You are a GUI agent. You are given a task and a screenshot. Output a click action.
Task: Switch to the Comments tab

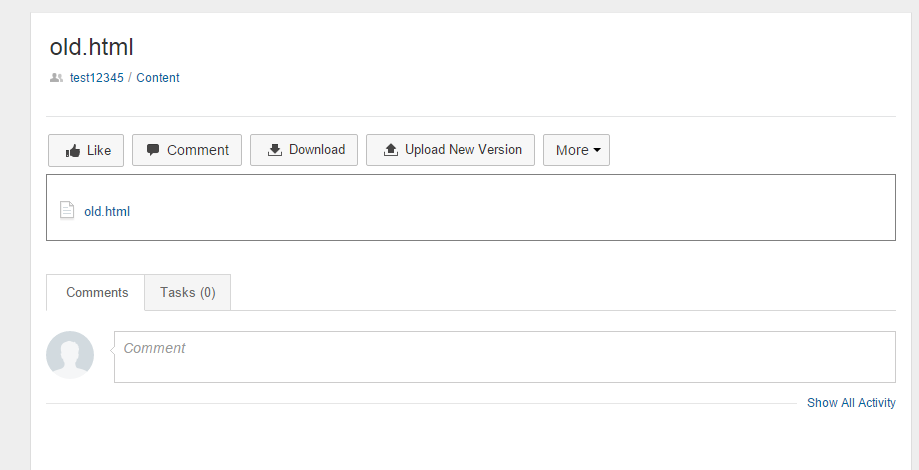[x=96, y=292]
